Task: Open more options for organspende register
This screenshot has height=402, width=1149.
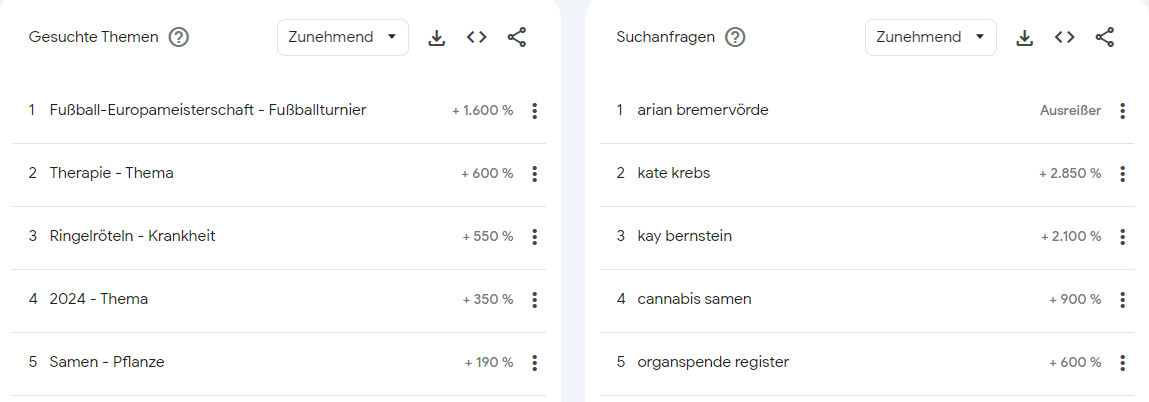Action: pyautogui.click(x=1123, y=363)
